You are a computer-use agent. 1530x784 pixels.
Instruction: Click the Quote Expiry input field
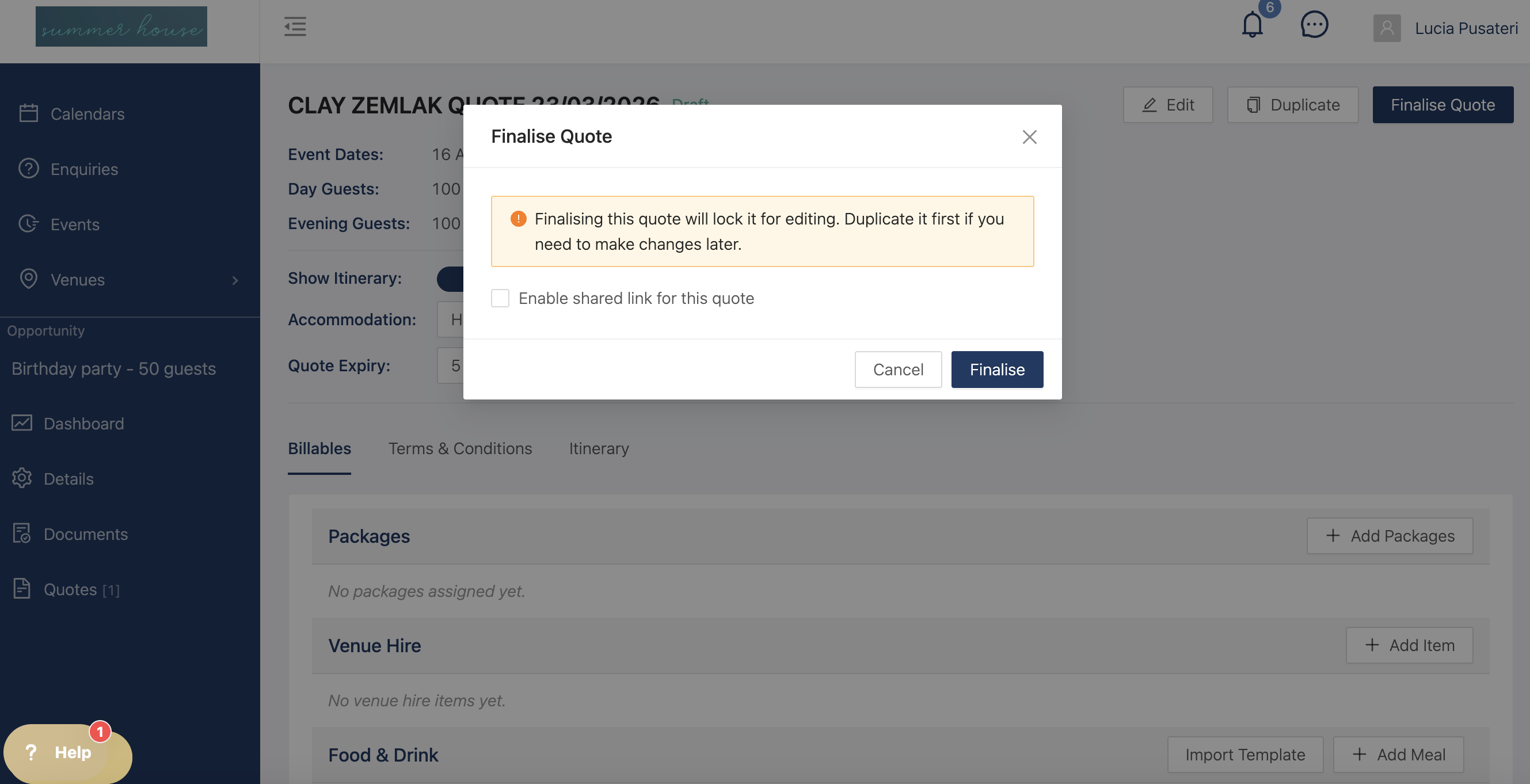pyautogui.click(x=451, y=366)
